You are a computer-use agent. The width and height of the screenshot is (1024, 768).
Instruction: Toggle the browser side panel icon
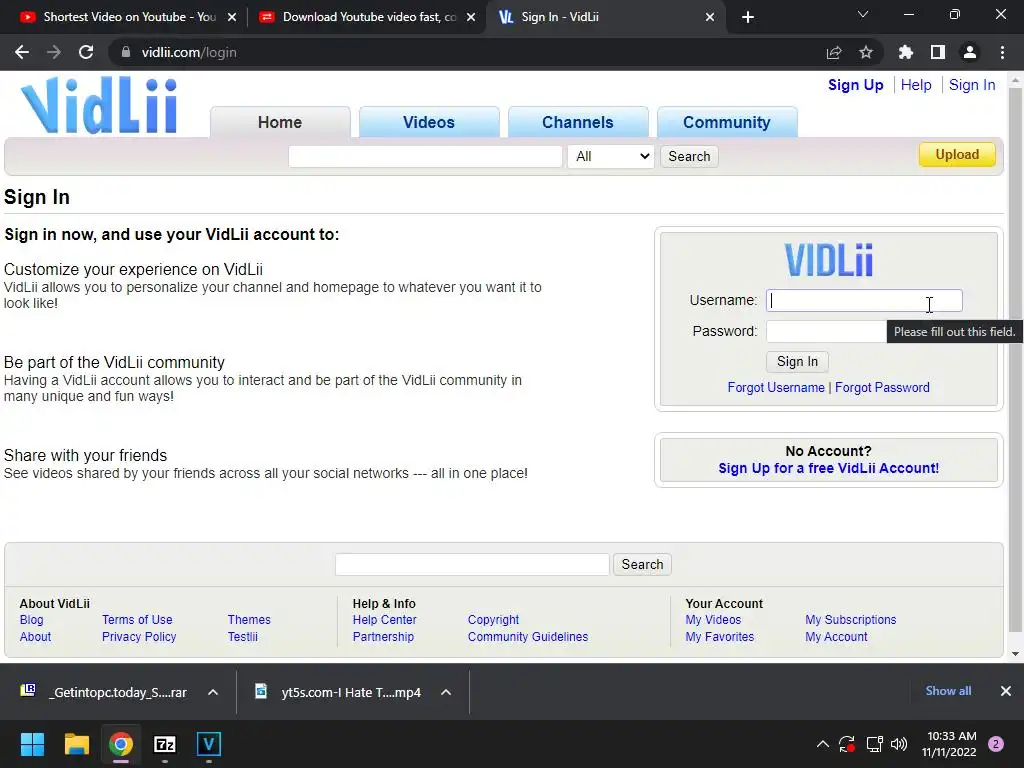click(938, 52)
